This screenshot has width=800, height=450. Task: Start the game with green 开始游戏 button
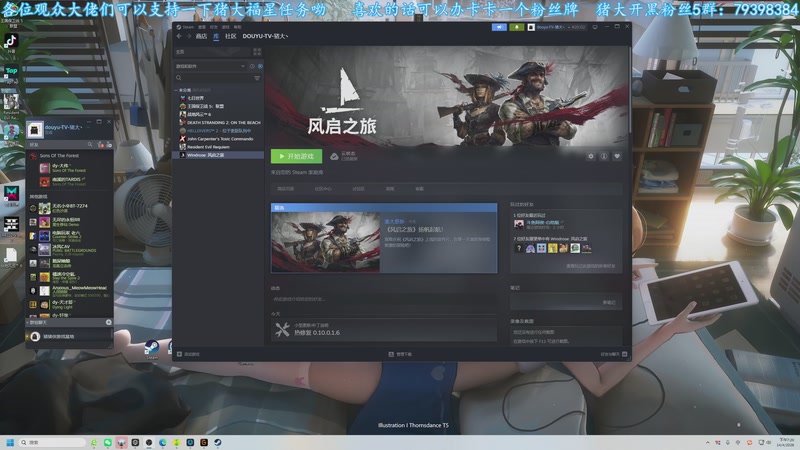296,156
